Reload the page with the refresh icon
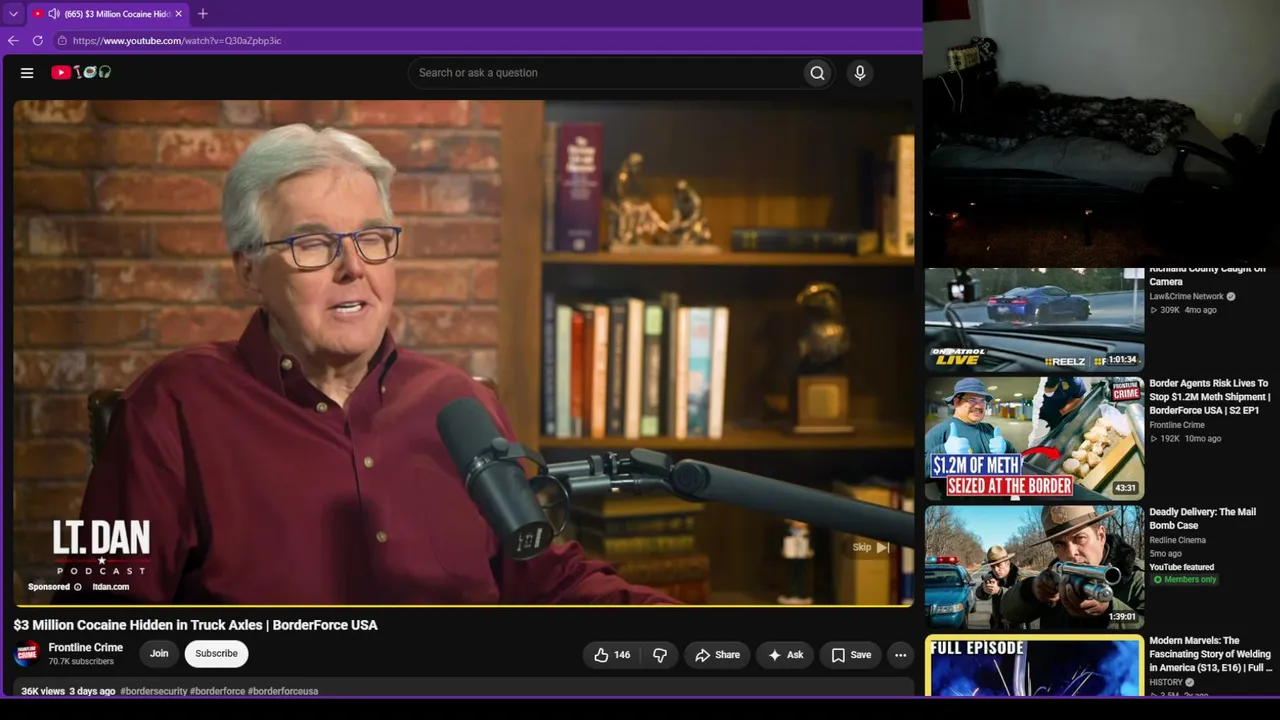The image size is (1280, 720). click(x=38, y=41)
